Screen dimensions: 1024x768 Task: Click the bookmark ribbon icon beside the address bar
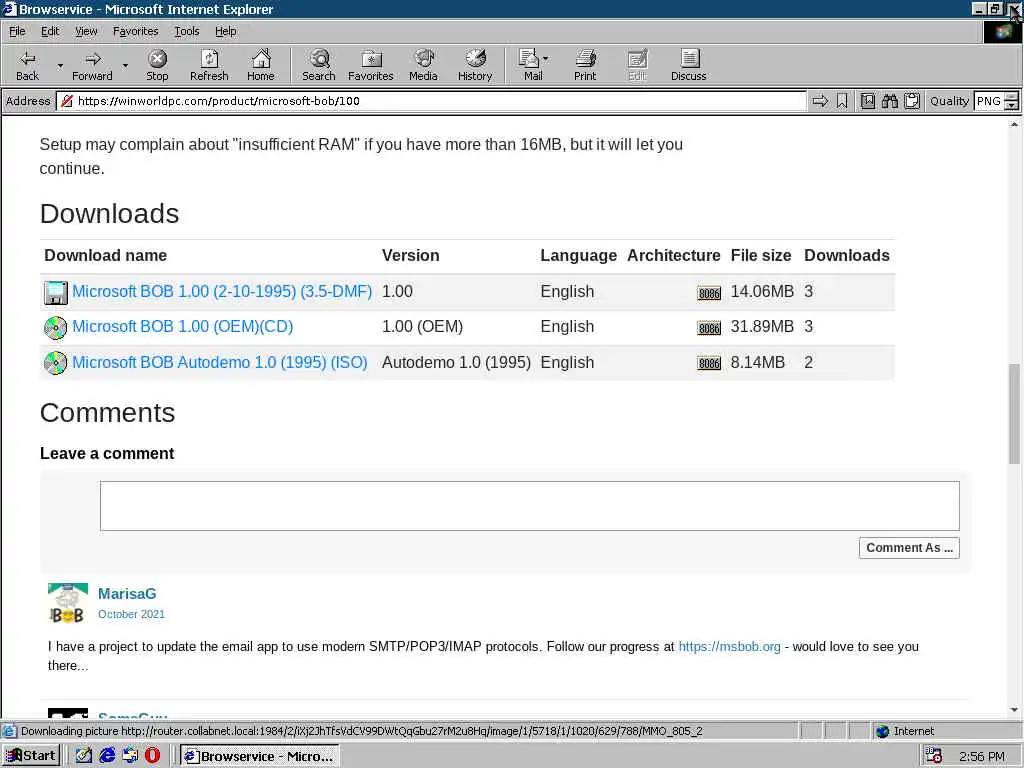click(842, 101)
